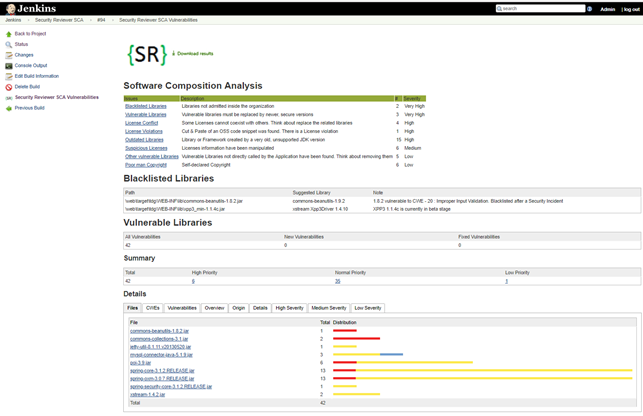Open the High Severity tab
The height and width of the screenshot is (416, 643).
pyautogui.click(x=289, y=308)
